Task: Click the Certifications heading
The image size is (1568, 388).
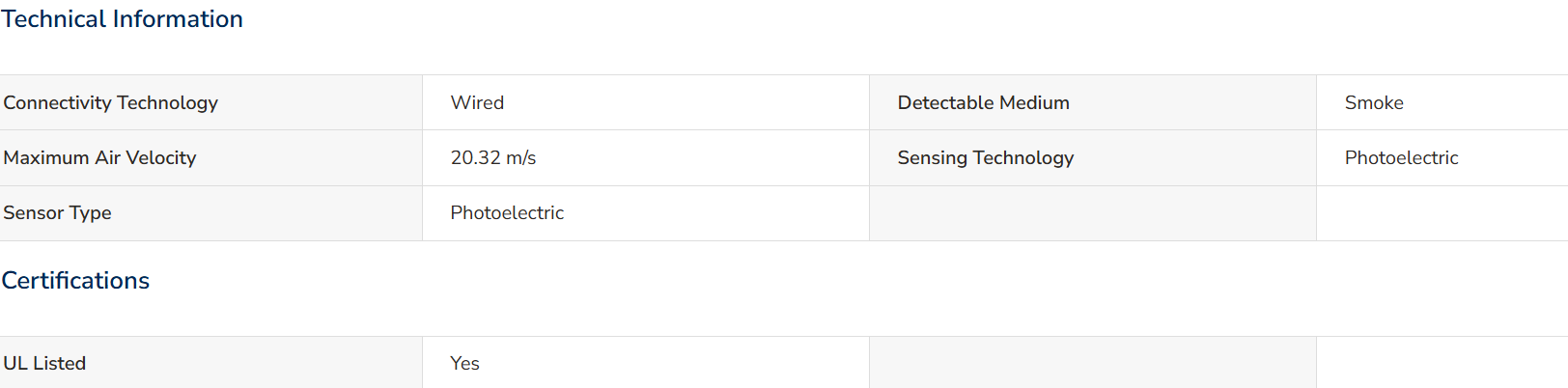Action: point(75,281)
